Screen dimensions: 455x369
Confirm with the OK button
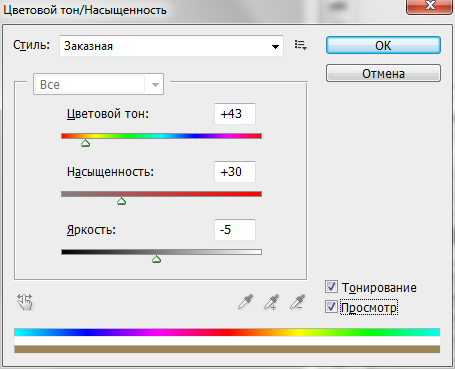click(x=383, y=45)
